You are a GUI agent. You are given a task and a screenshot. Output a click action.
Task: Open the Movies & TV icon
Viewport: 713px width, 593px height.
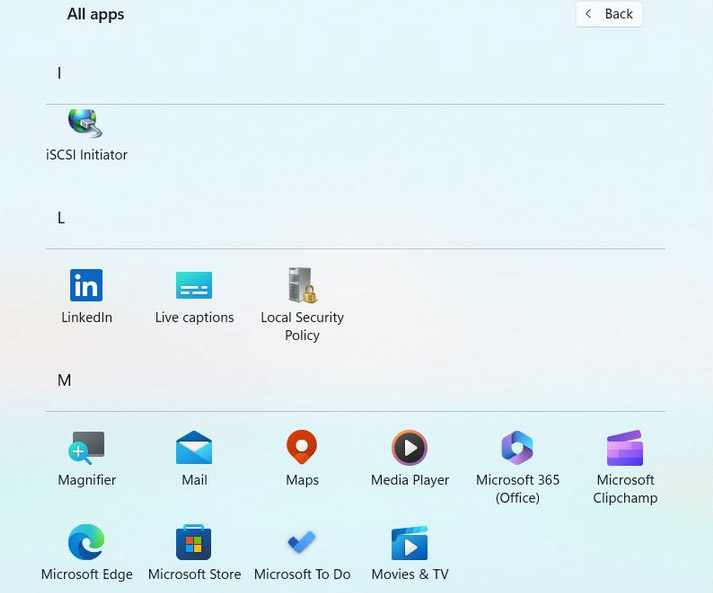click(409, 543)
